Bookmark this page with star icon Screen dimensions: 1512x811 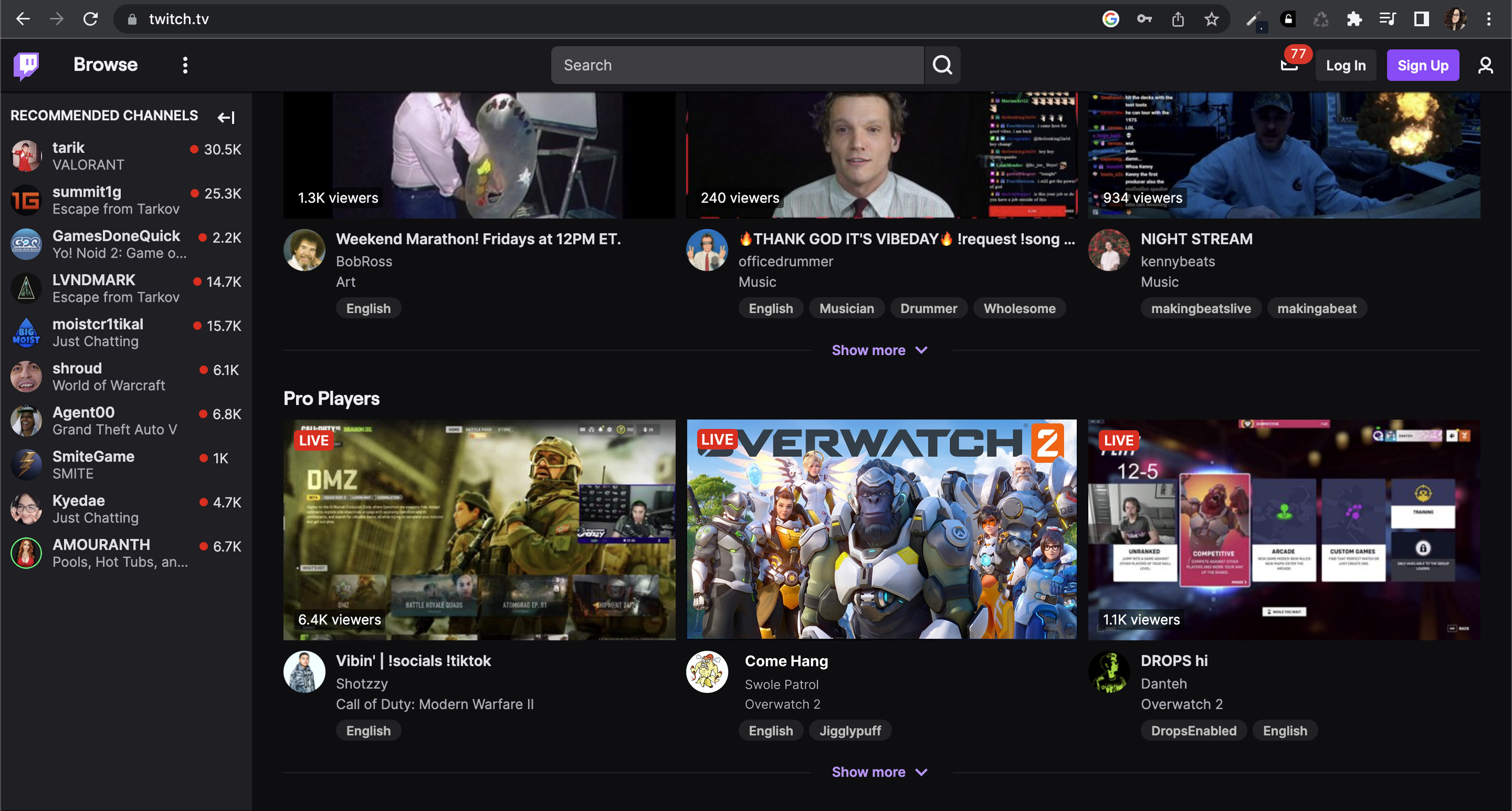(1211, 19)
